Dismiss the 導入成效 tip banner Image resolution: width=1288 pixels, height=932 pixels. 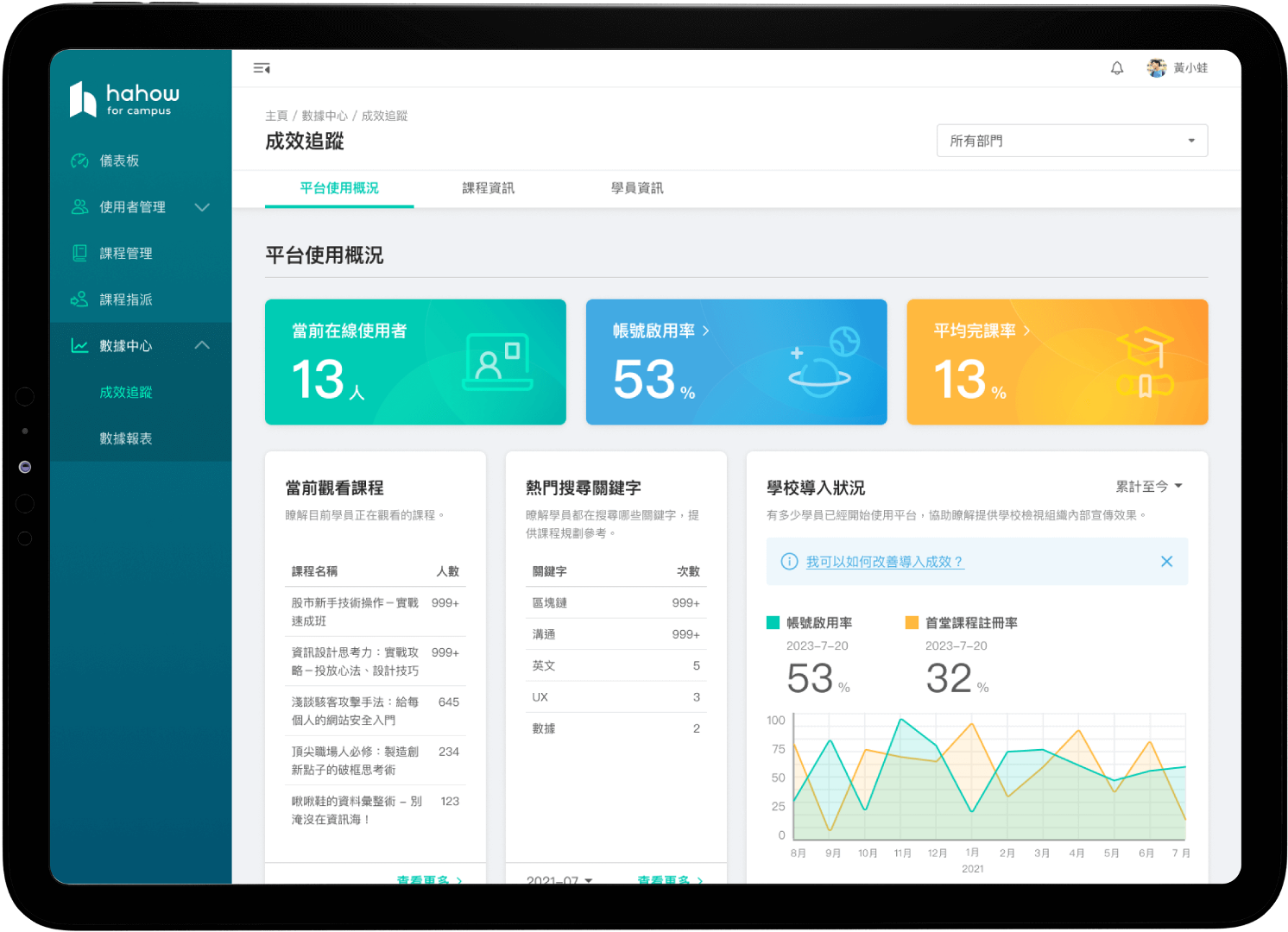pyautogui.click(x=1166, y=562)
